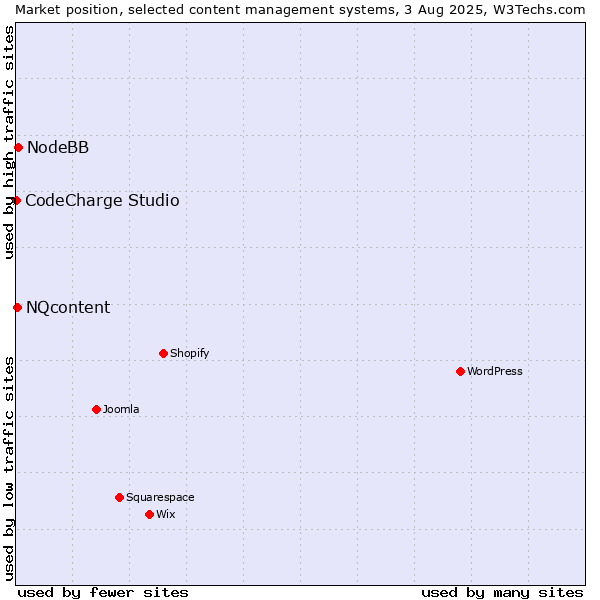Select the Shopify label

pos(189,354)
